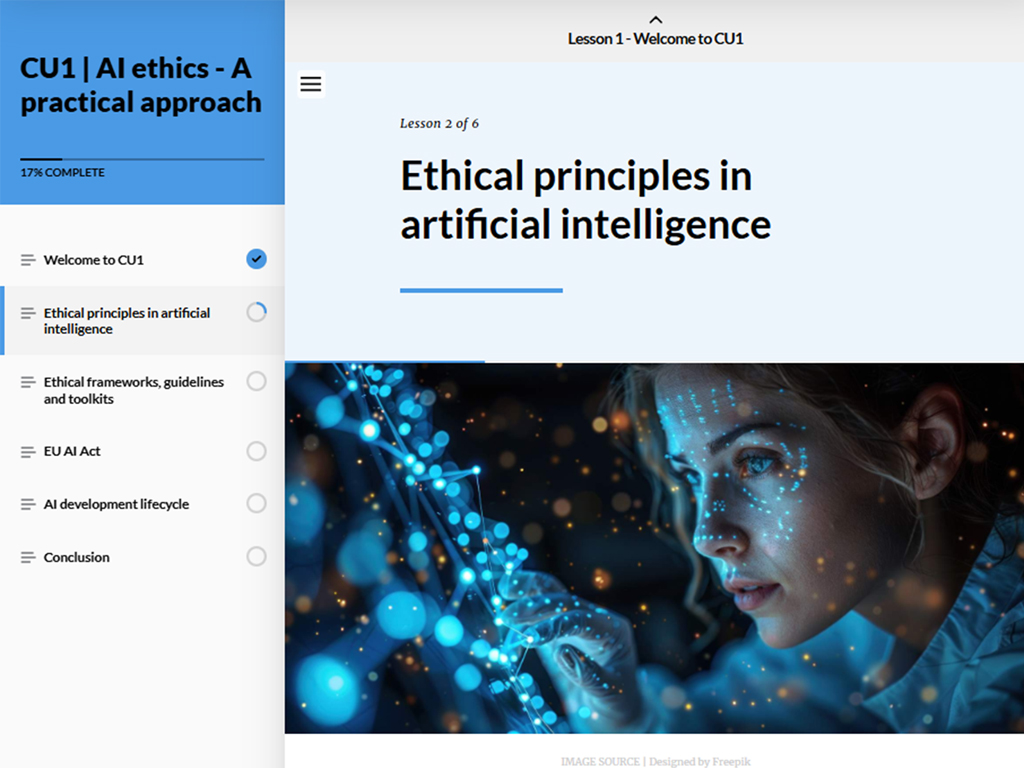Screen dimensions: 1024x768
Task: Toggle the hamburger sidebar menu button
Action: [311, 84]
